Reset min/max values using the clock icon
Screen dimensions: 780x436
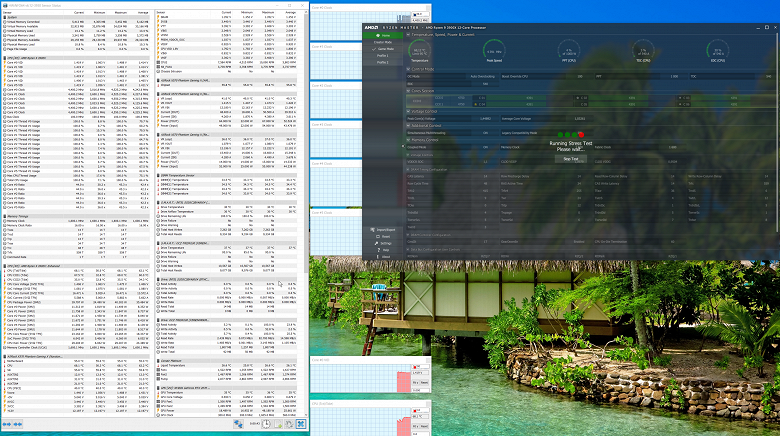tap(267, 424)
